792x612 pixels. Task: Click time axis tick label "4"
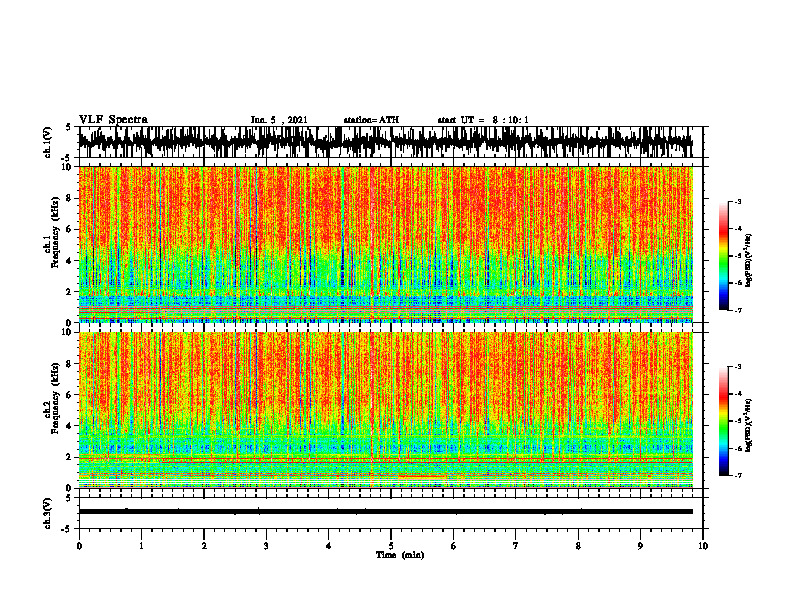coord(329,546)
